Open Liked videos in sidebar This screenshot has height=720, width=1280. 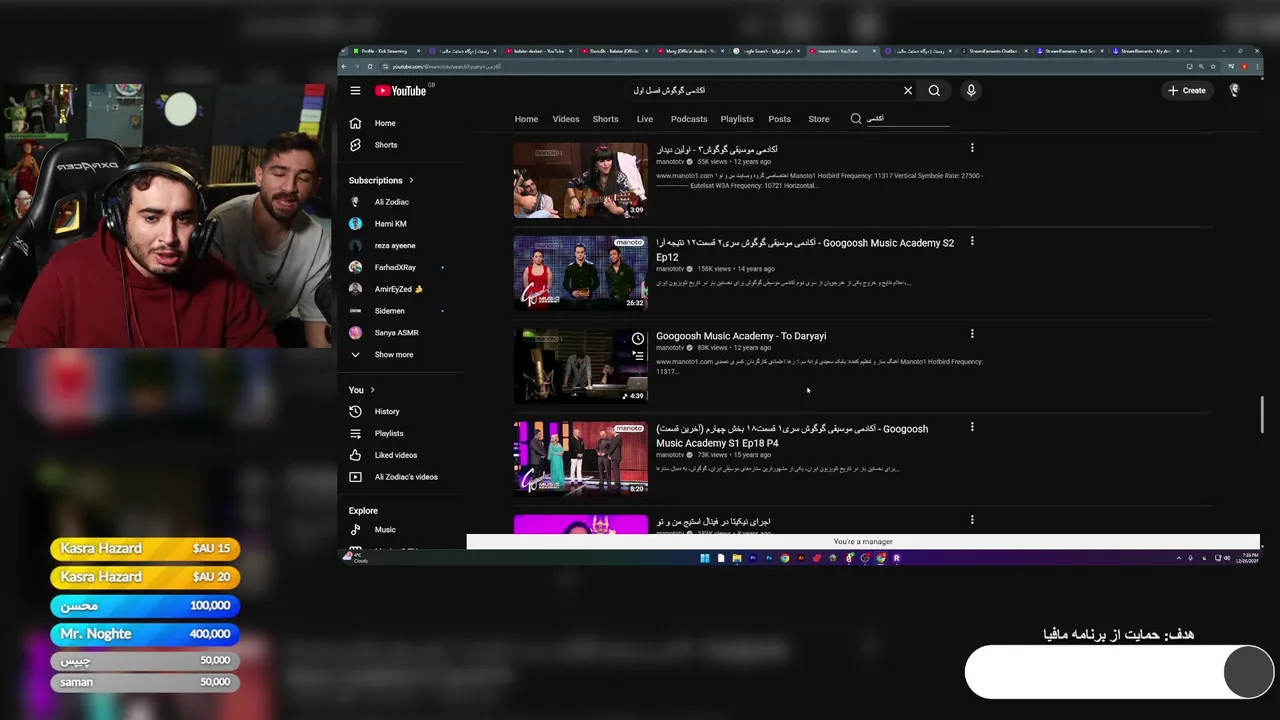[395, 455]
